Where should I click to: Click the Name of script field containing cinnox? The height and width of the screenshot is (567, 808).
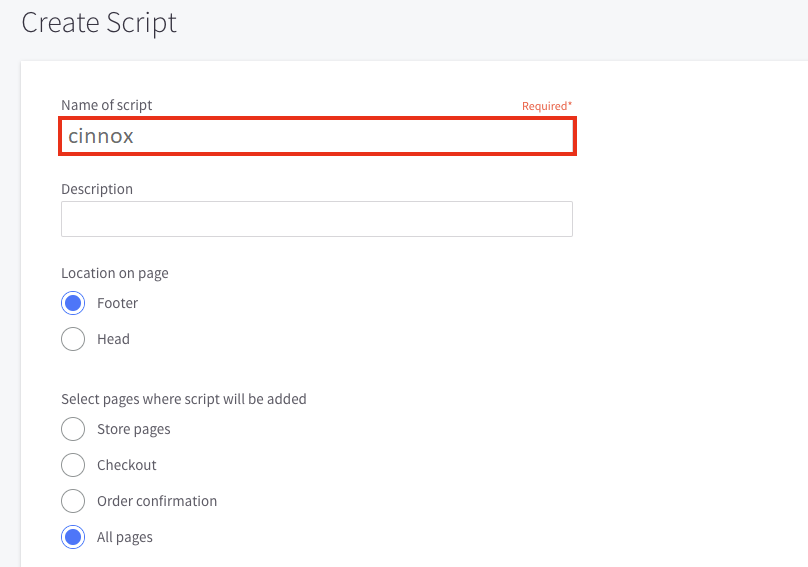pyautogui.click(x=317, y=136)
